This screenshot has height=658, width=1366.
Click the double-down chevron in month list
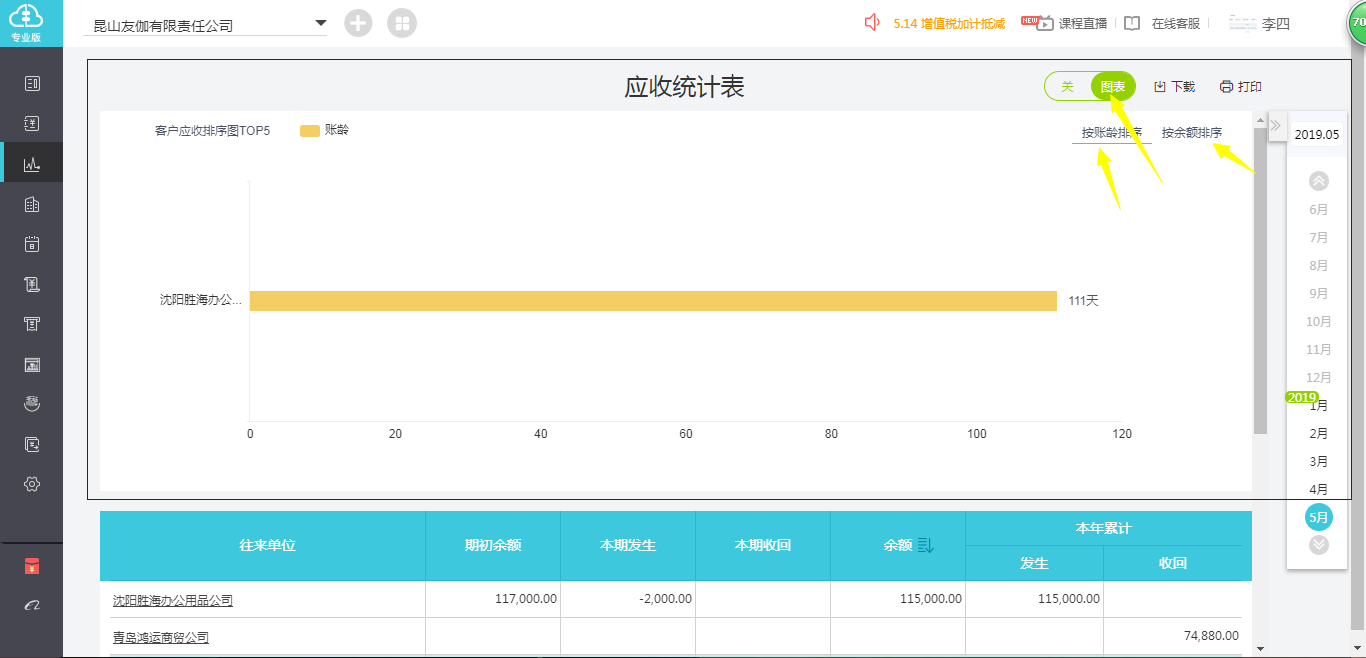pos(1319,545)
